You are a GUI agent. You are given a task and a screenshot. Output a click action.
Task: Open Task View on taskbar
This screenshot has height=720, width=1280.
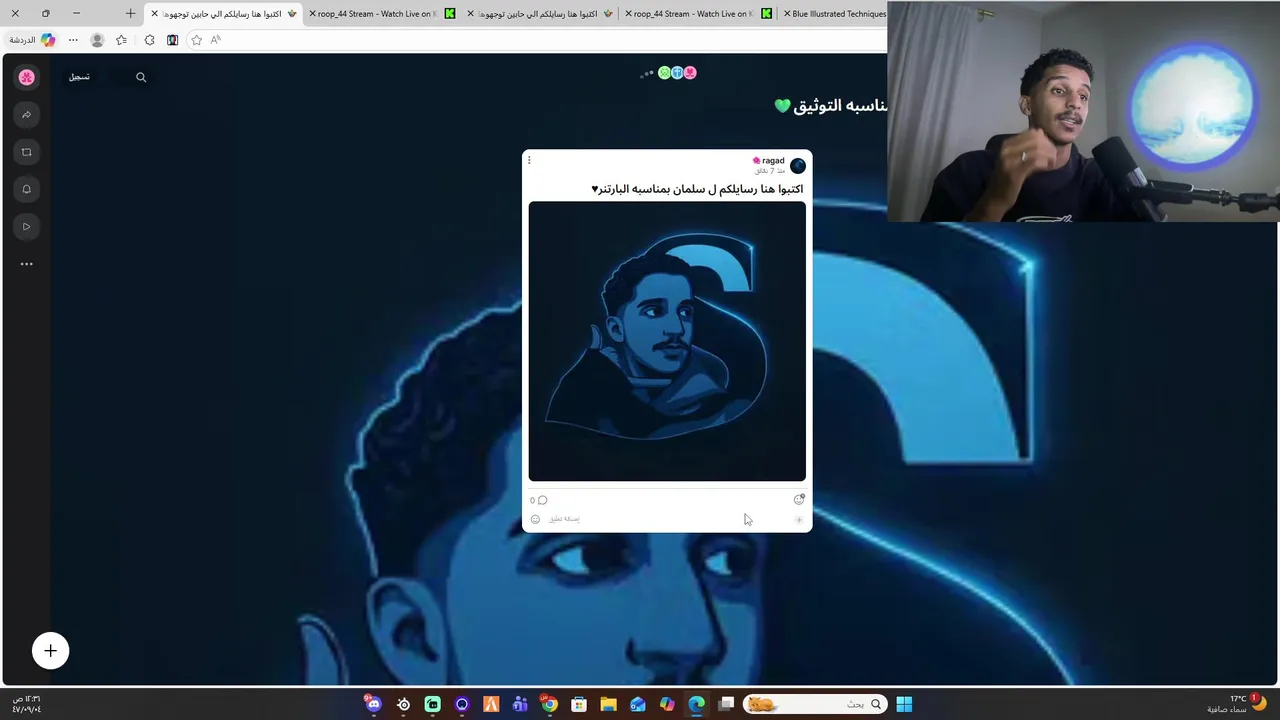pos(727,704)
